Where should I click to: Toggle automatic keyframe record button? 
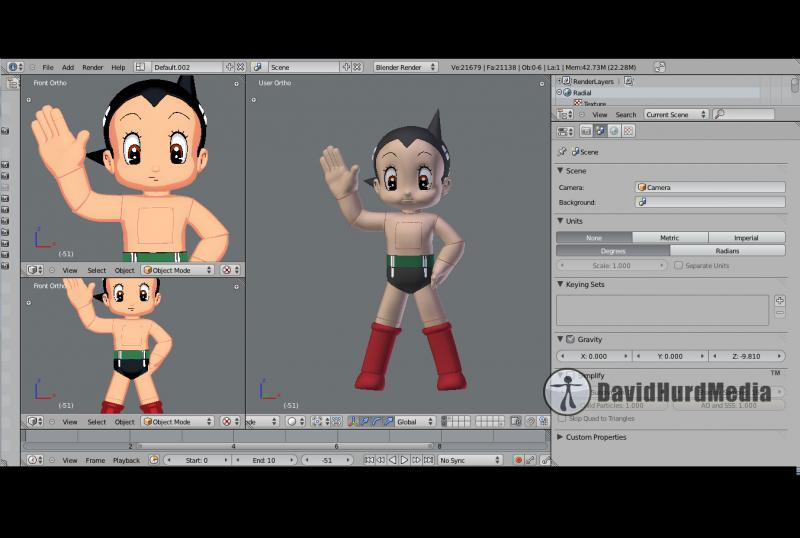point(518,460)
